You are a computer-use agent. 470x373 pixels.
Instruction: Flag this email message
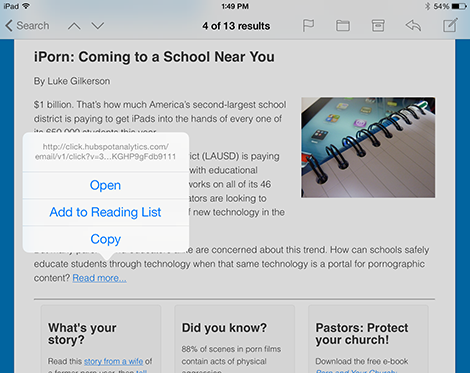point(308,26)
